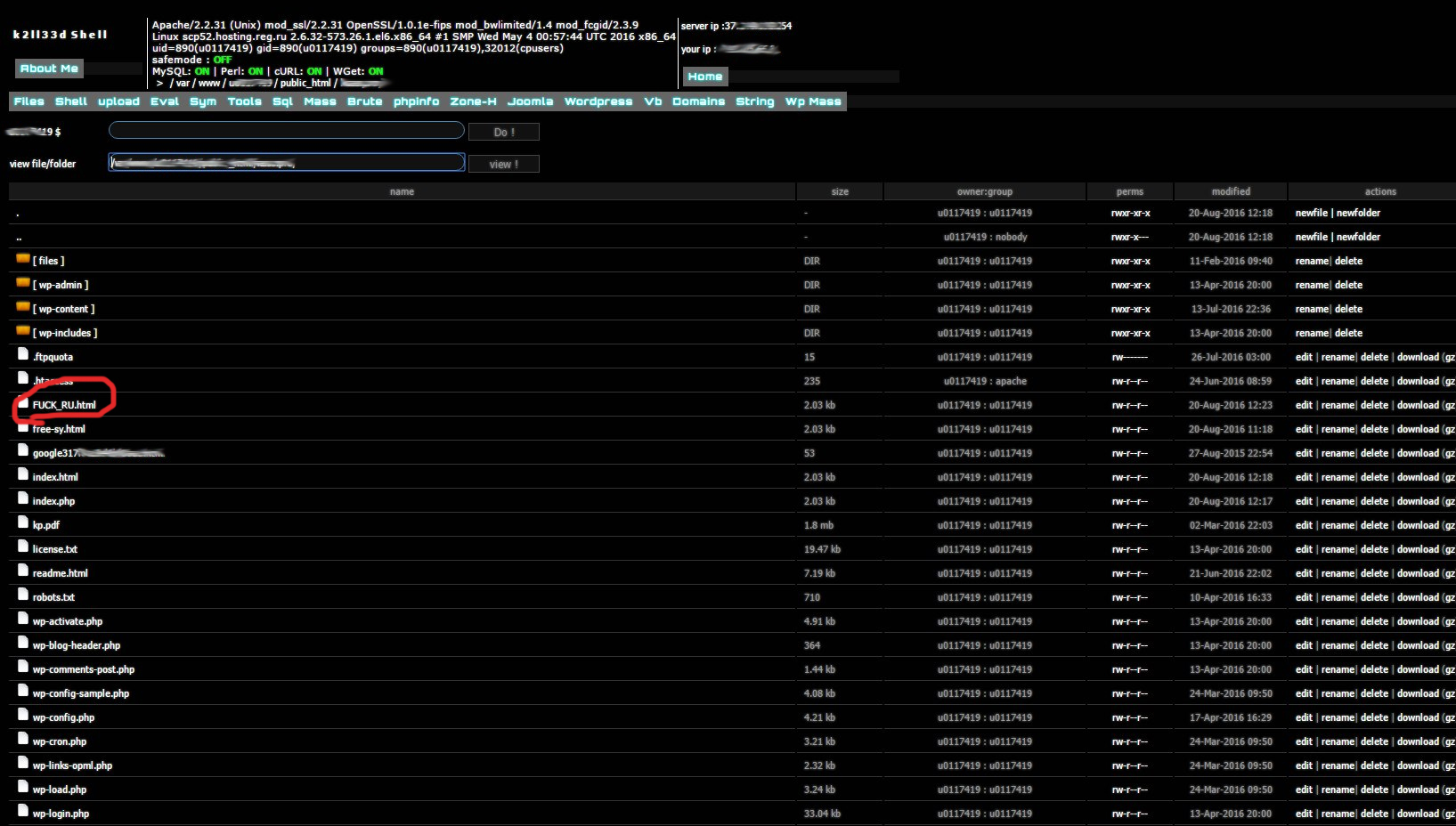This screenshot has height=826, width=1456.
Task: Open the Domains tab
Action: coord(699,101)
